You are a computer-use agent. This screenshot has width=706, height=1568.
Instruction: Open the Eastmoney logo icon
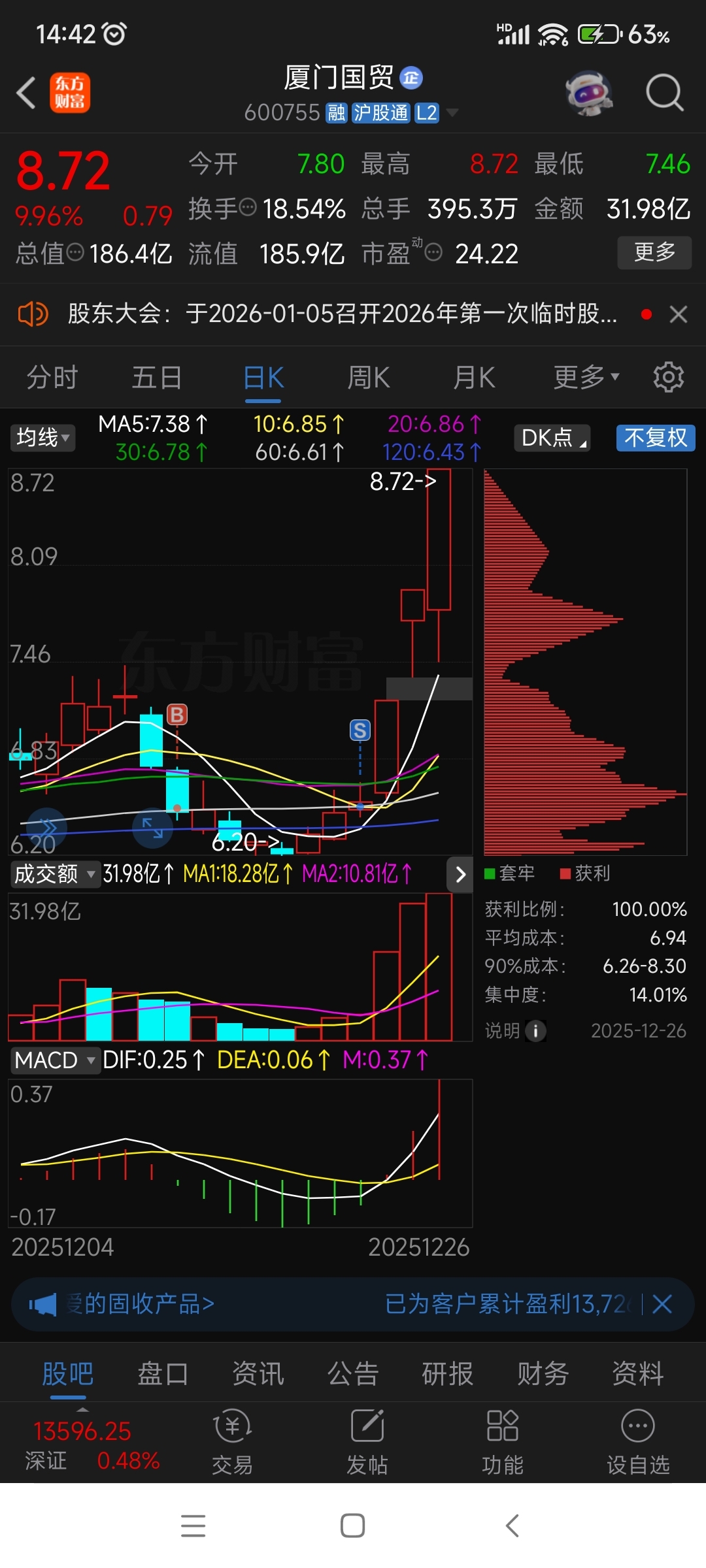coord(70,93)
